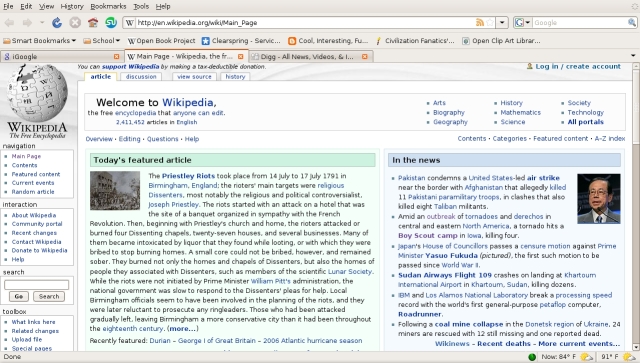Screen dimensions: 640x363
Task: Close the iGoogle tab
Action: click(116, 57)
